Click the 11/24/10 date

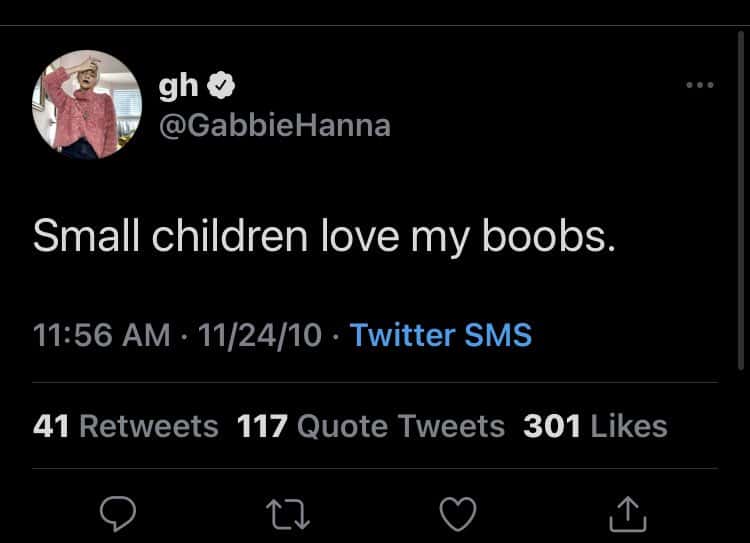click(x=260, y=335)
